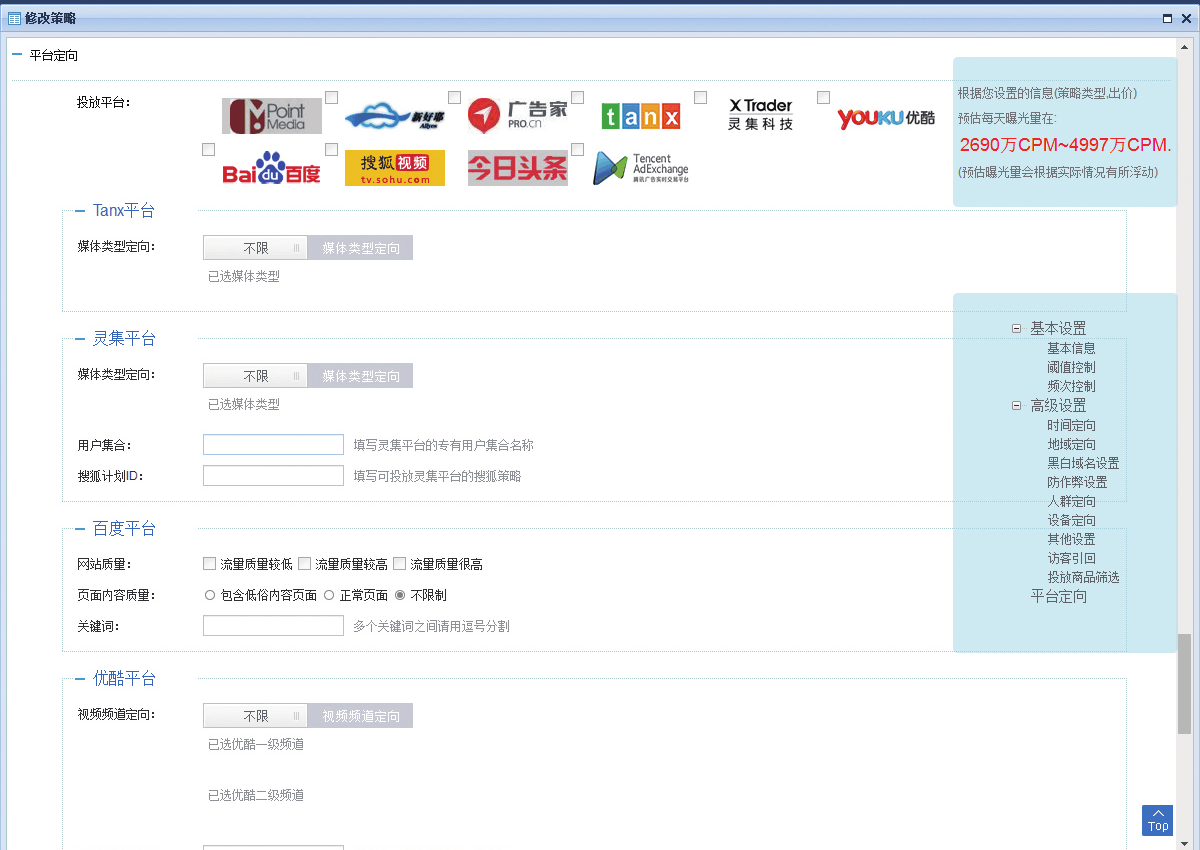Screen dimensions: 1200x850
Task: Click the Tencent AdExchange platform logo
Action: coord(641,168)
